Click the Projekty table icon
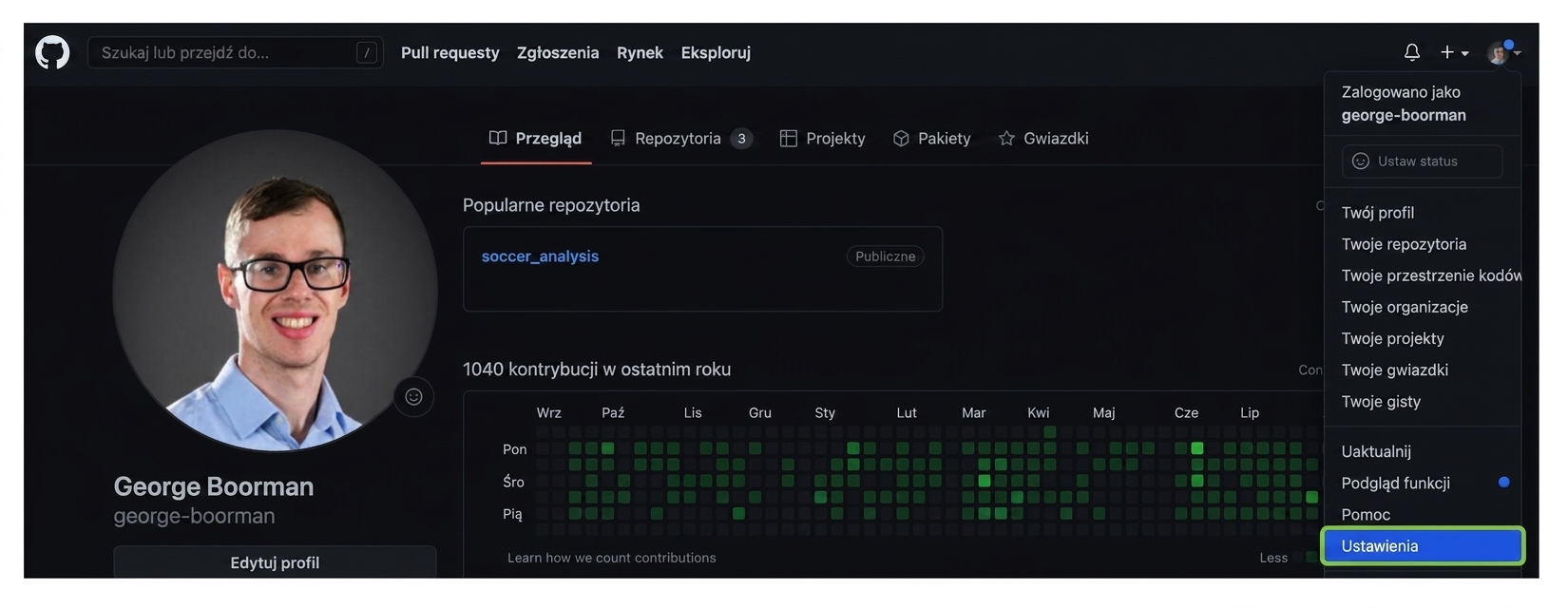 tap(788, 138)
